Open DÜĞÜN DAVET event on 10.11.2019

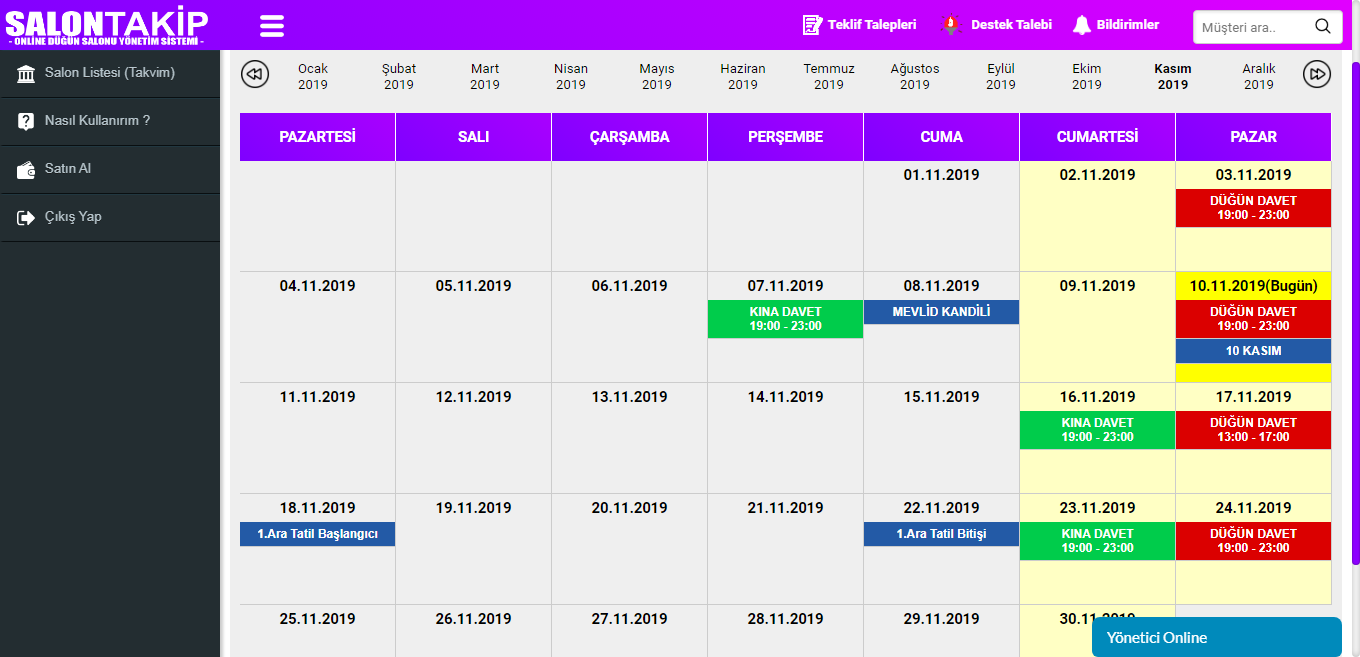[1253, 319]
